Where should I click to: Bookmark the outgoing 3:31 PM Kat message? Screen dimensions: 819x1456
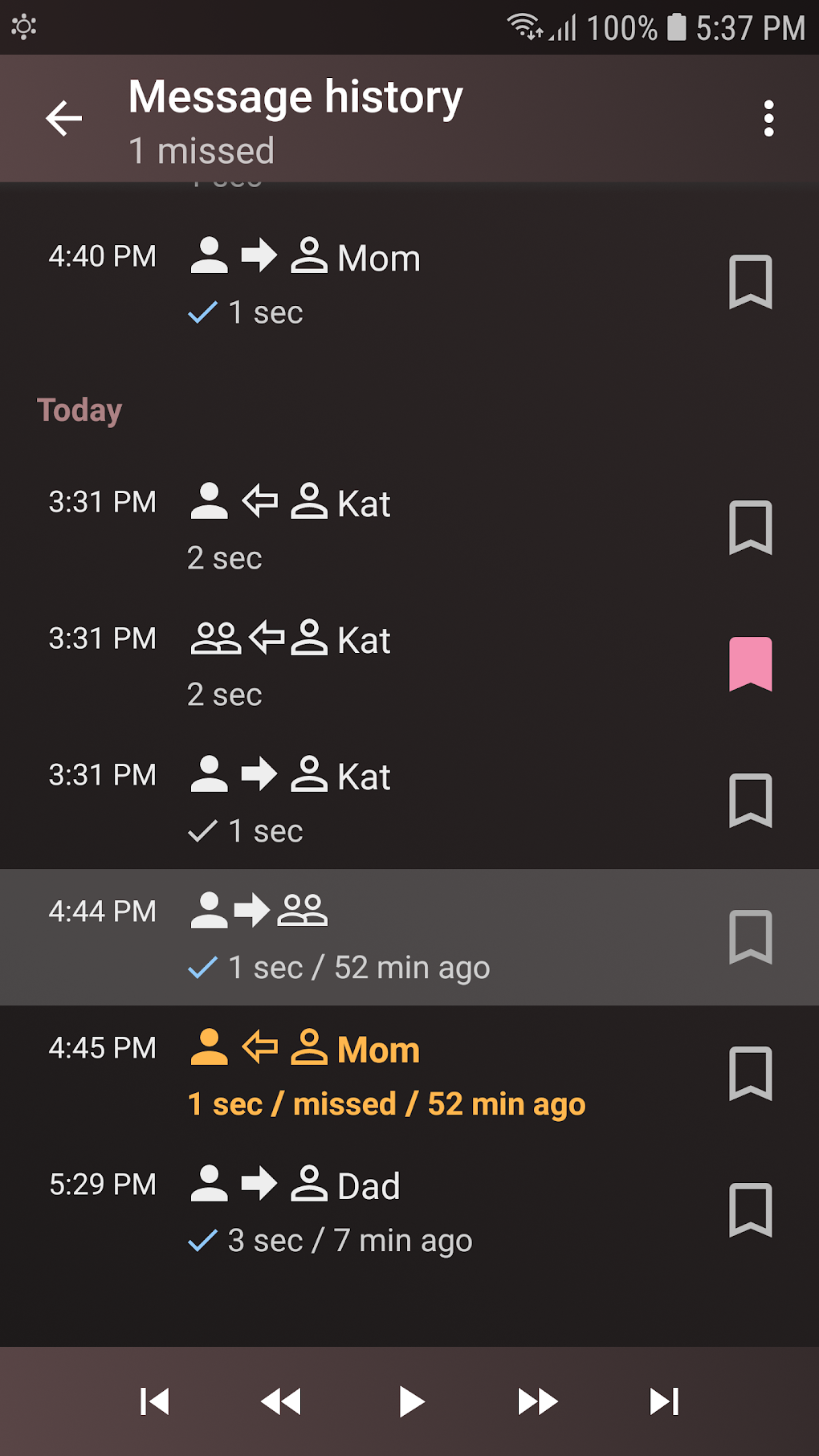coord(750,801)
